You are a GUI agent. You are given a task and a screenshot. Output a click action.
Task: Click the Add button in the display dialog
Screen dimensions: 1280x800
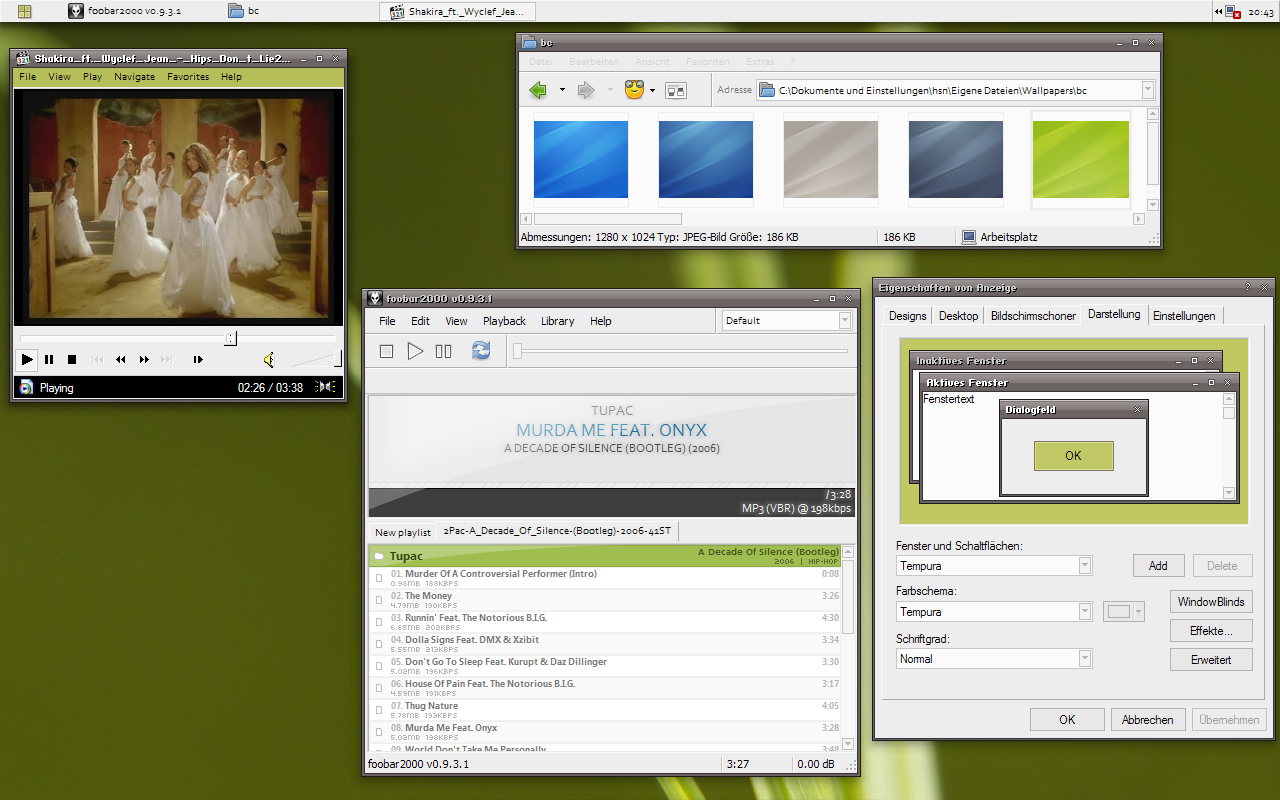pos(1158,566)
